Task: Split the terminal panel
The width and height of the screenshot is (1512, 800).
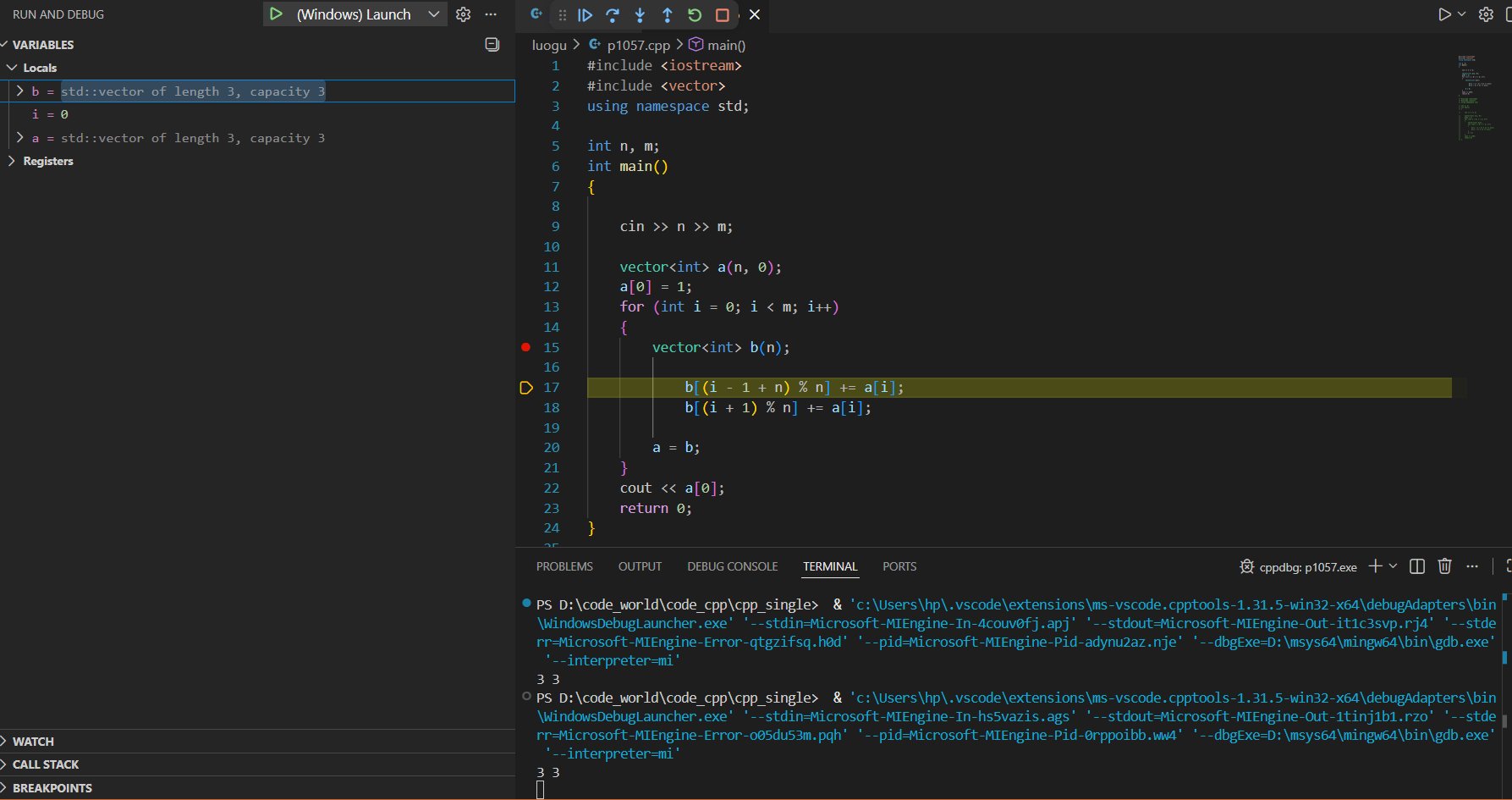Action: coord(1417,566)
